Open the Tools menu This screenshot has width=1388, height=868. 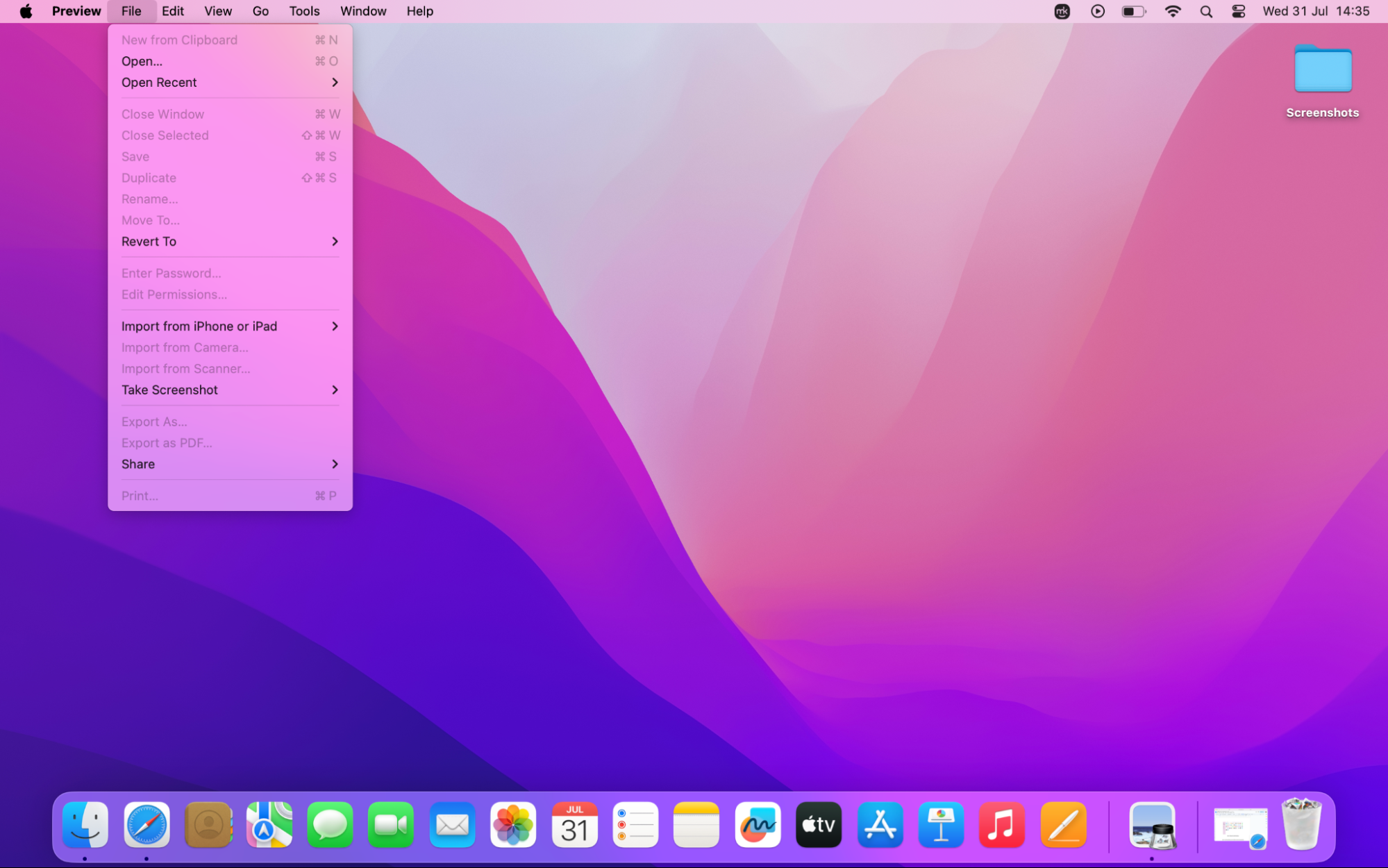pyautogui.click(x=304, y=11)
